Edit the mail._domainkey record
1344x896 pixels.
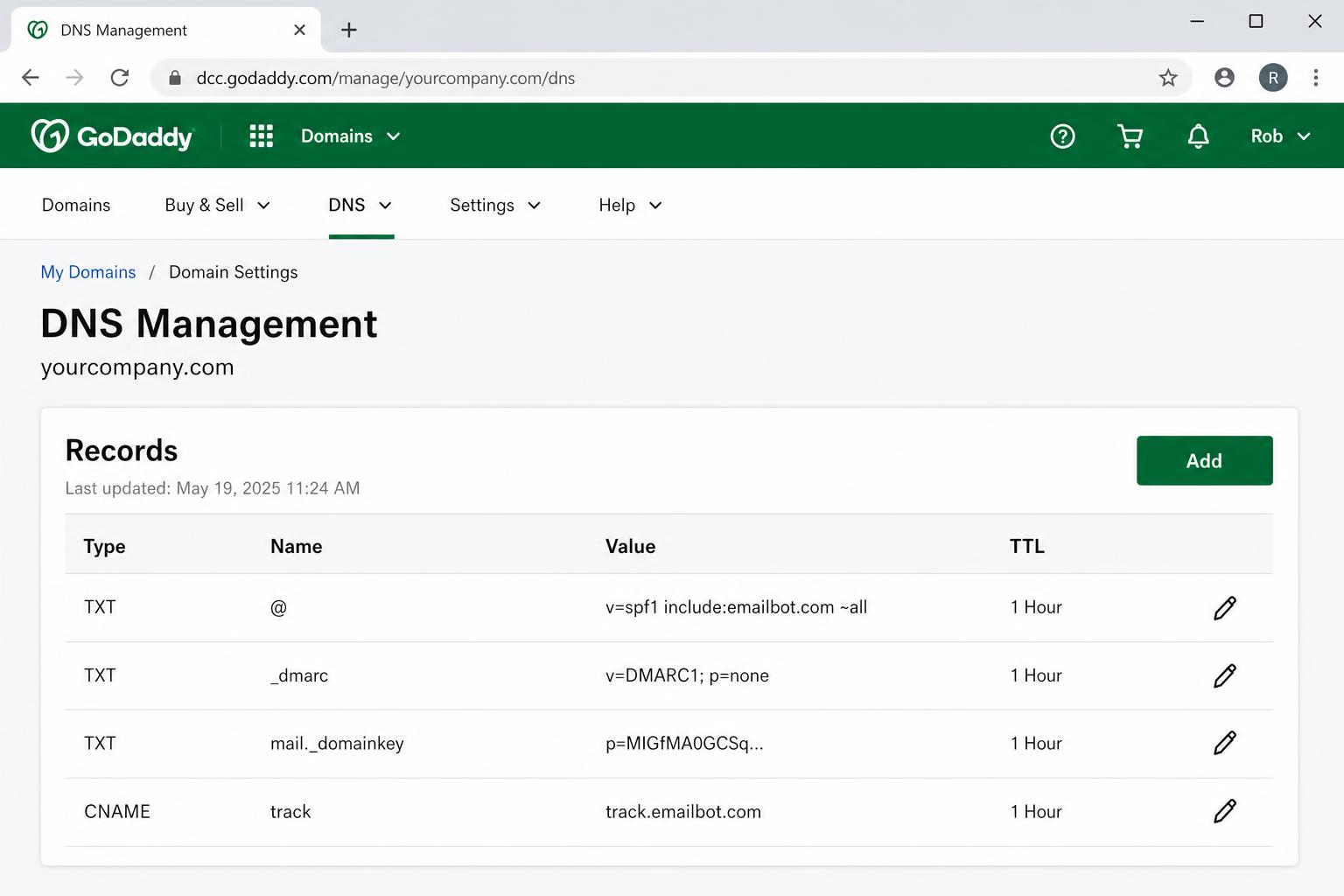[x=1225, y=743]
